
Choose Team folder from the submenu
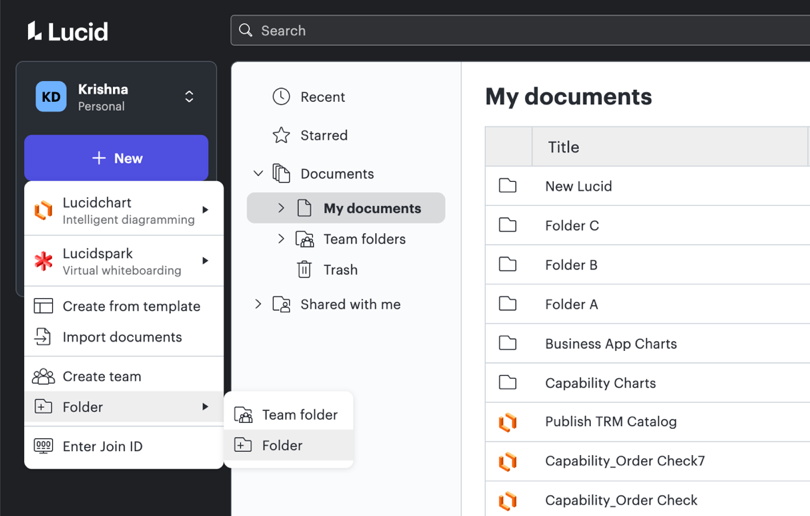click(x=289, y=415)
